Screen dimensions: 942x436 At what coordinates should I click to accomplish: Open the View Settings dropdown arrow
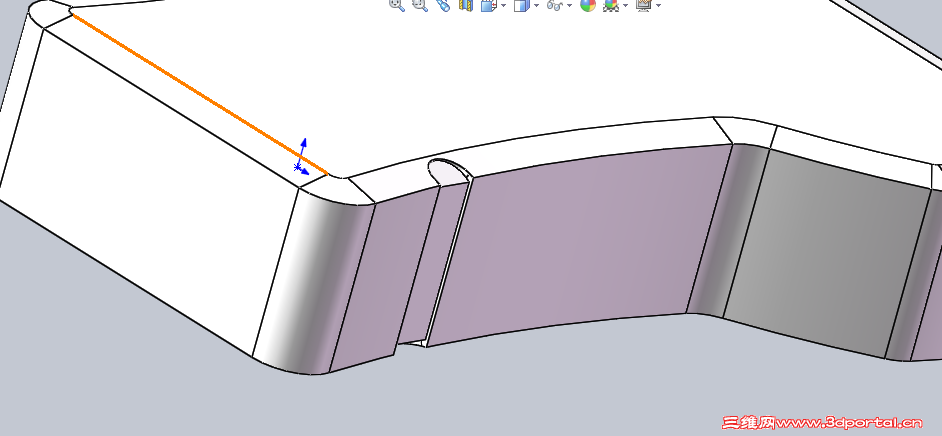click(x=658, y=5)
